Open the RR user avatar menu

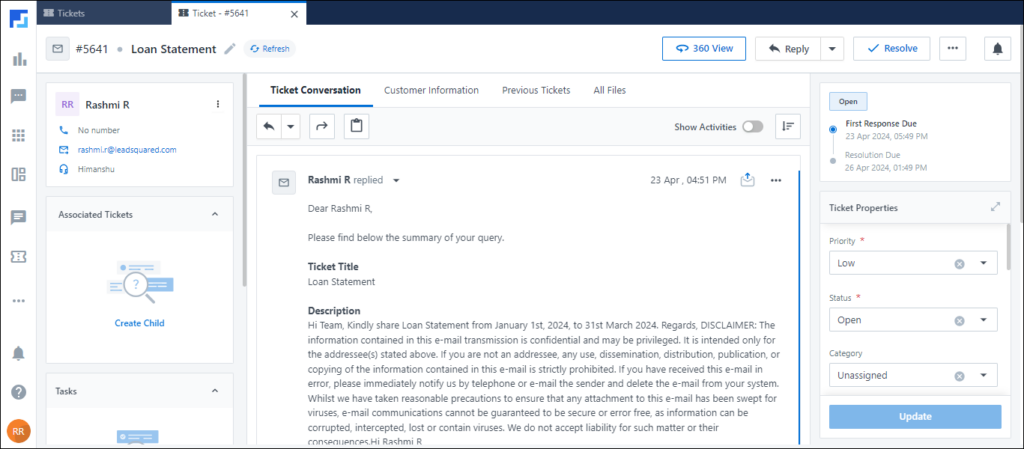[19, 431]
